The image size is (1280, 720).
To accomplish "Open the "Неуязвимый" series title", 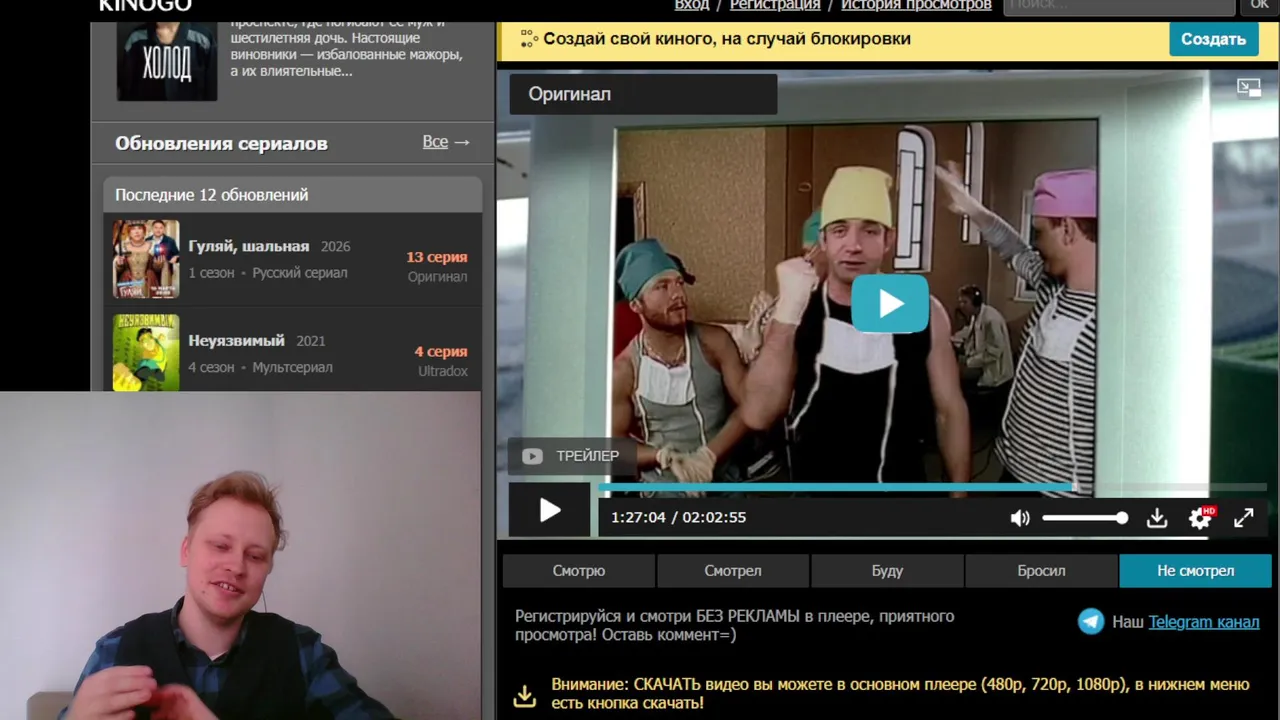I will click(x=237, y=341).
